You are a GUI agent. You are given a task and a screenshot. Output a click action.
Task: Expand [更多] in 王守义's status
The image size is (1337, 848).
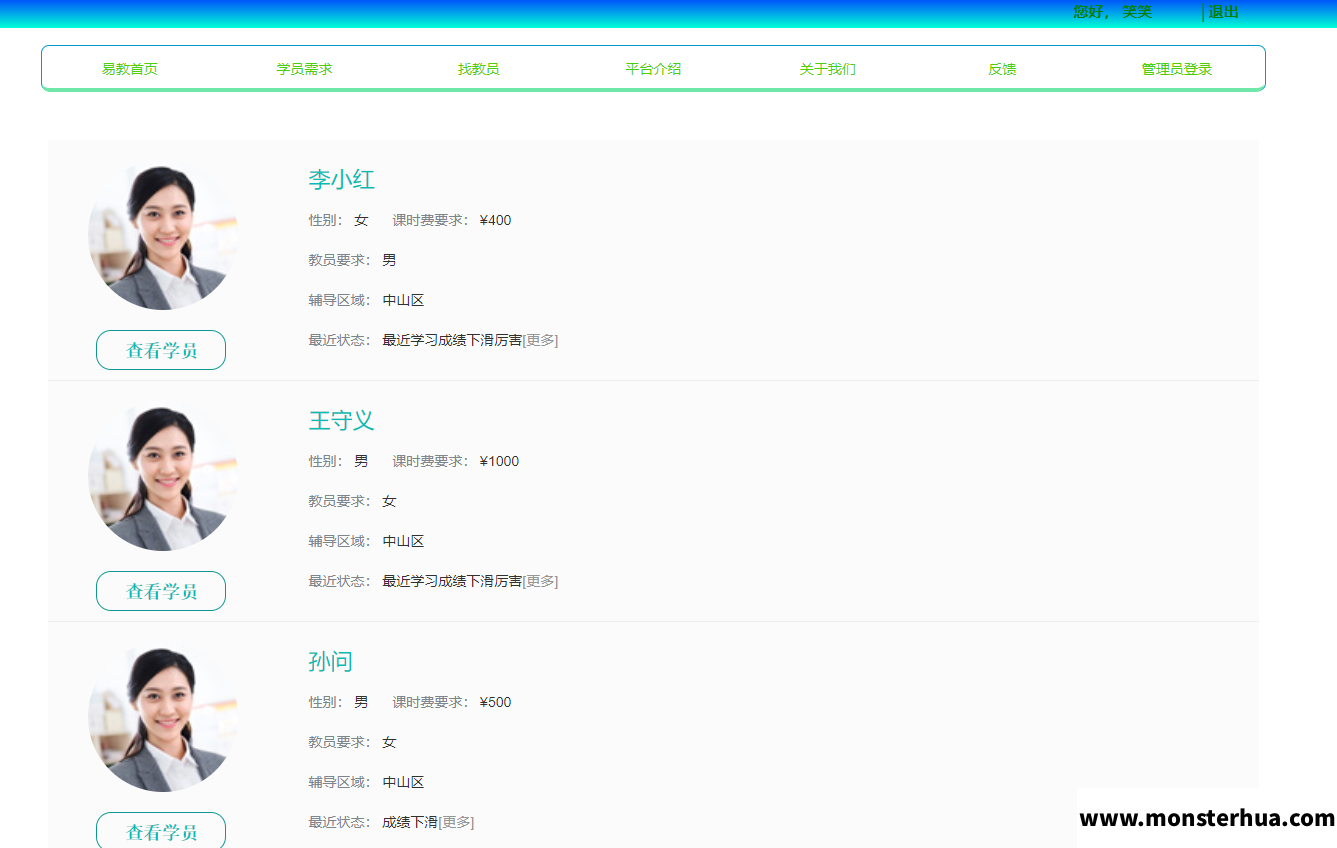click(x=540, y=581)
